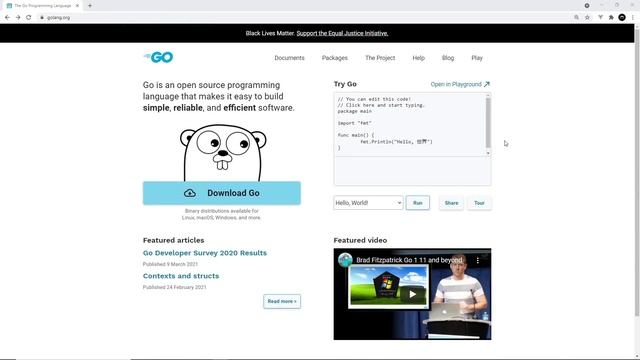Click the code editor's vertical scrollbar
The width and height of the screenshot is (640, 360).
point(488,122)
